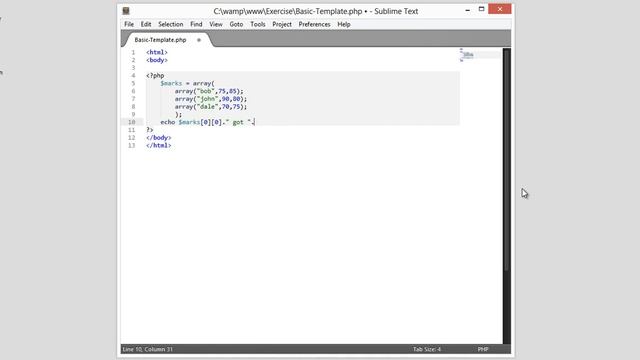The width and height of the screenshot is (640, 360).
Task: Close the Sublime Text window
Action: pos(500,9)
